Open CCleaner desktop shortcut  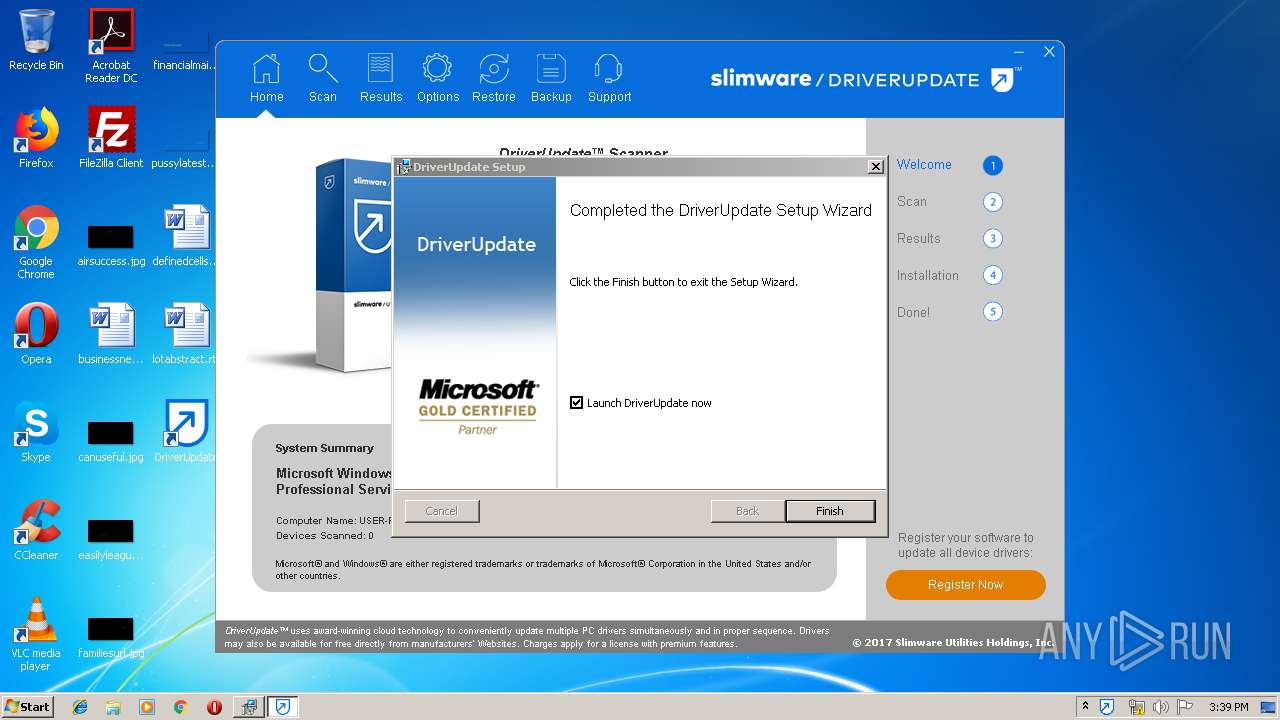[x=36, y=530]
